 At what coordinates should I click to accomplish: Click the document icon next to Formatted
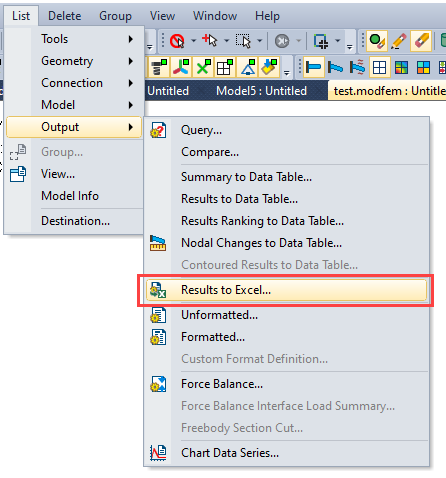point(158,337)
